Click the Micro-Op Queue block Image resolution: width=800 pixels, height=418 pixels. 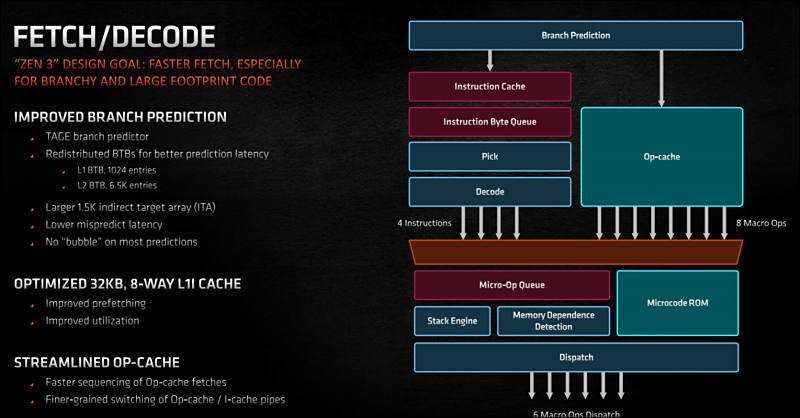tap(512, 285)
